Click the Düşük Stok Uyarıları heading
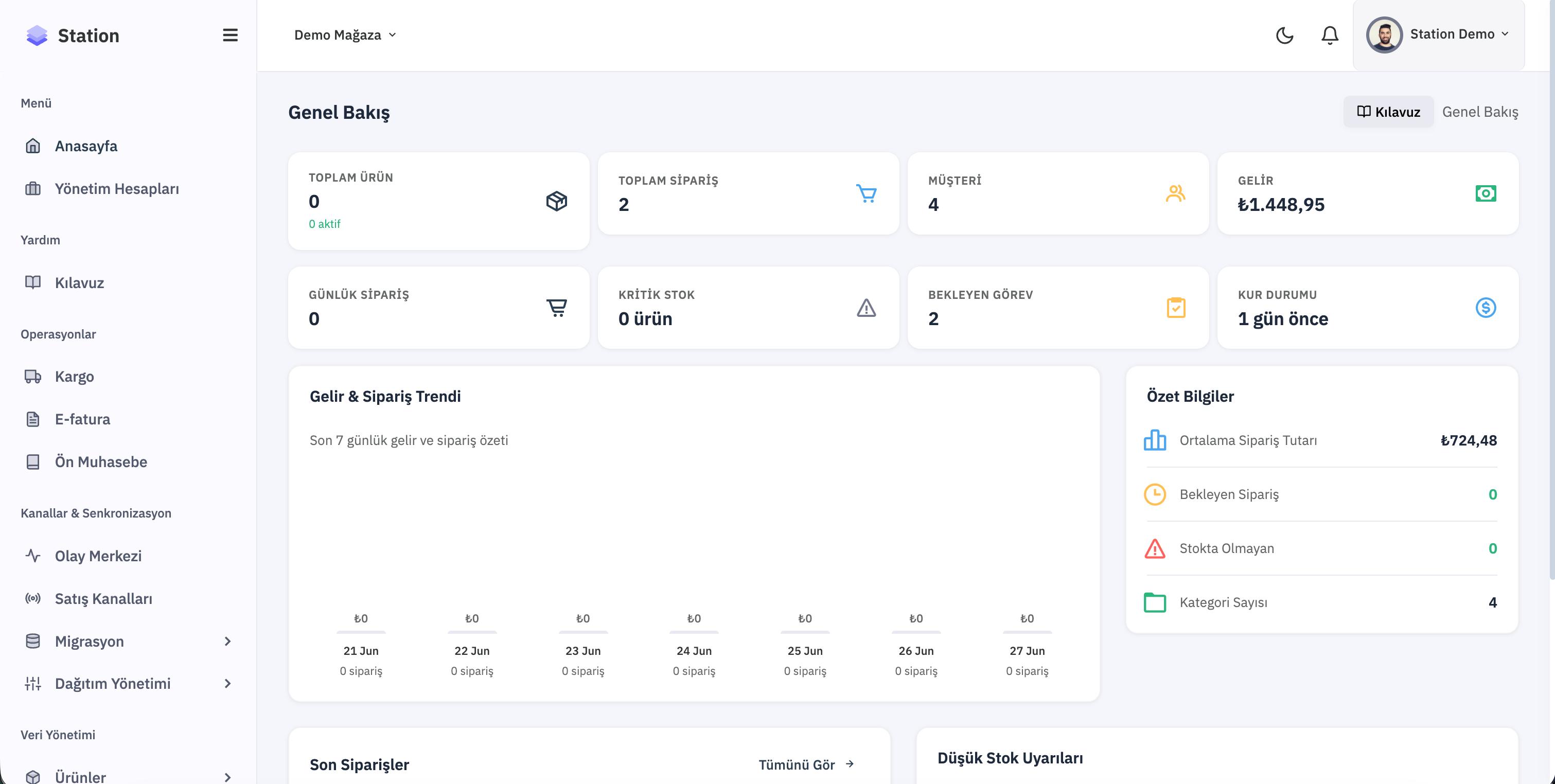Screen dimensions: 1555x784 [1010, 758]
